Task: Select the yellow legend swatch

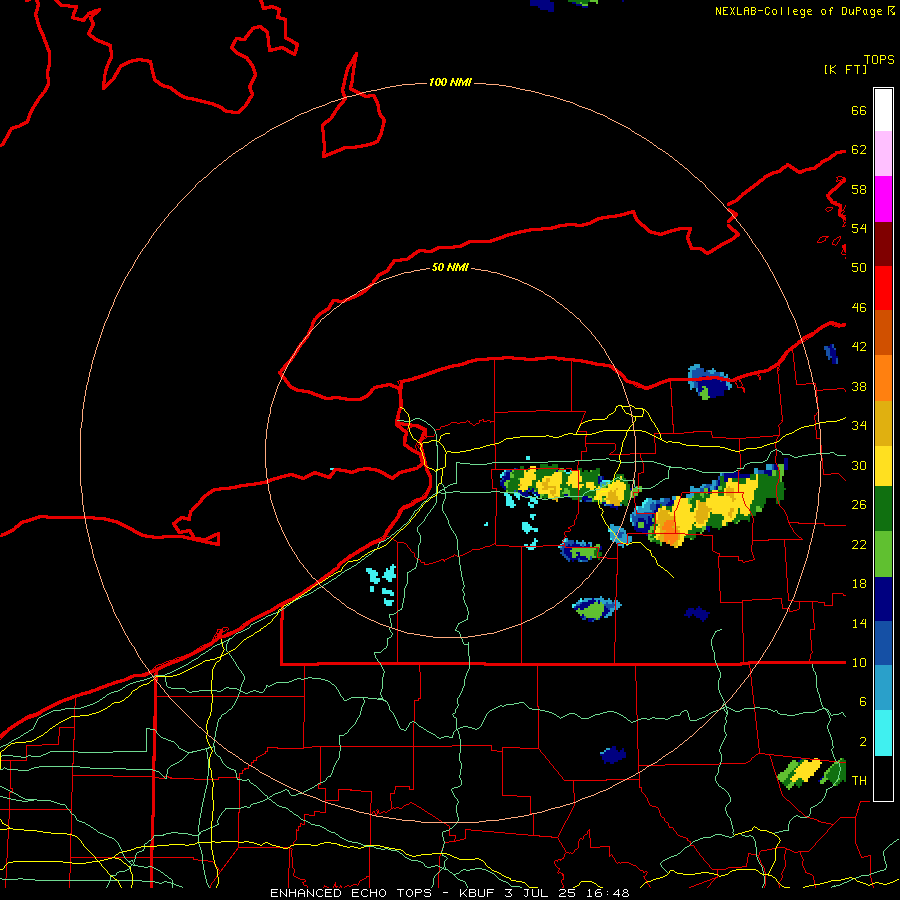Action: (x=883, y=466)
